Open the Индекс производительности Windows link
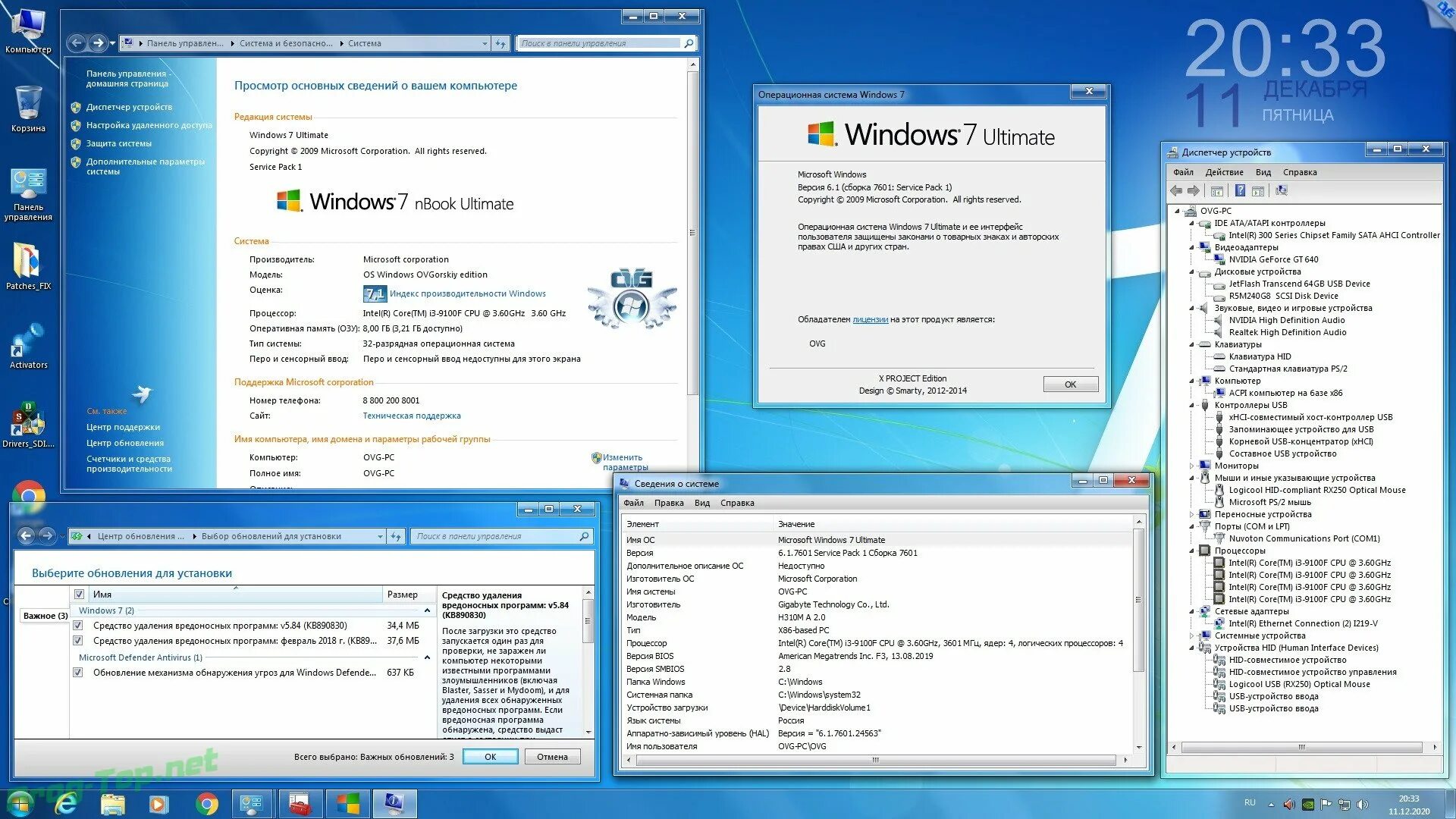Viewport: 1456px width, 819px height. tap(467, 294)
